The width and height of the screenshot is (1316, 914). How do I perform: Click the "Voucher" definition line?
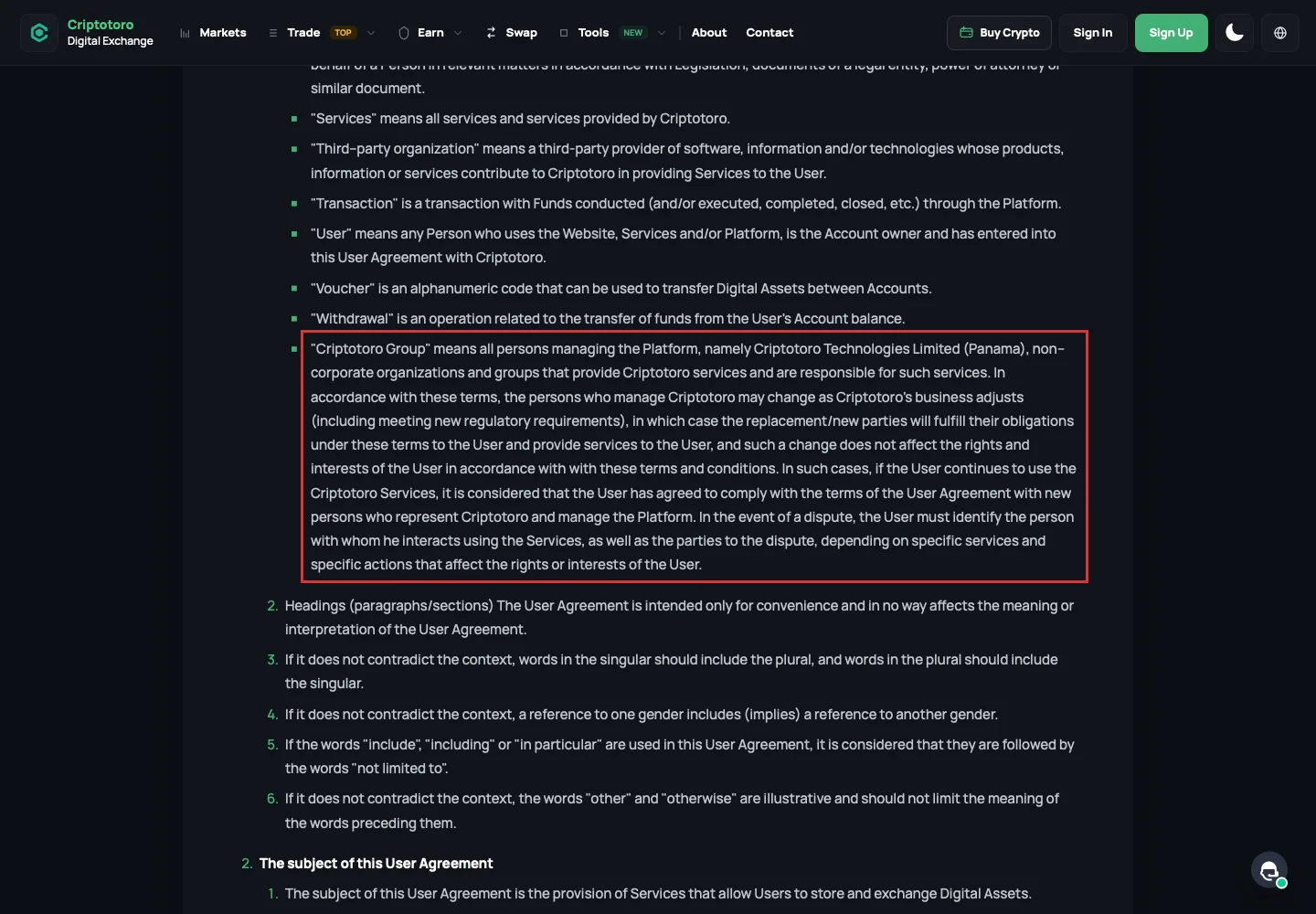tap(621, 289)
